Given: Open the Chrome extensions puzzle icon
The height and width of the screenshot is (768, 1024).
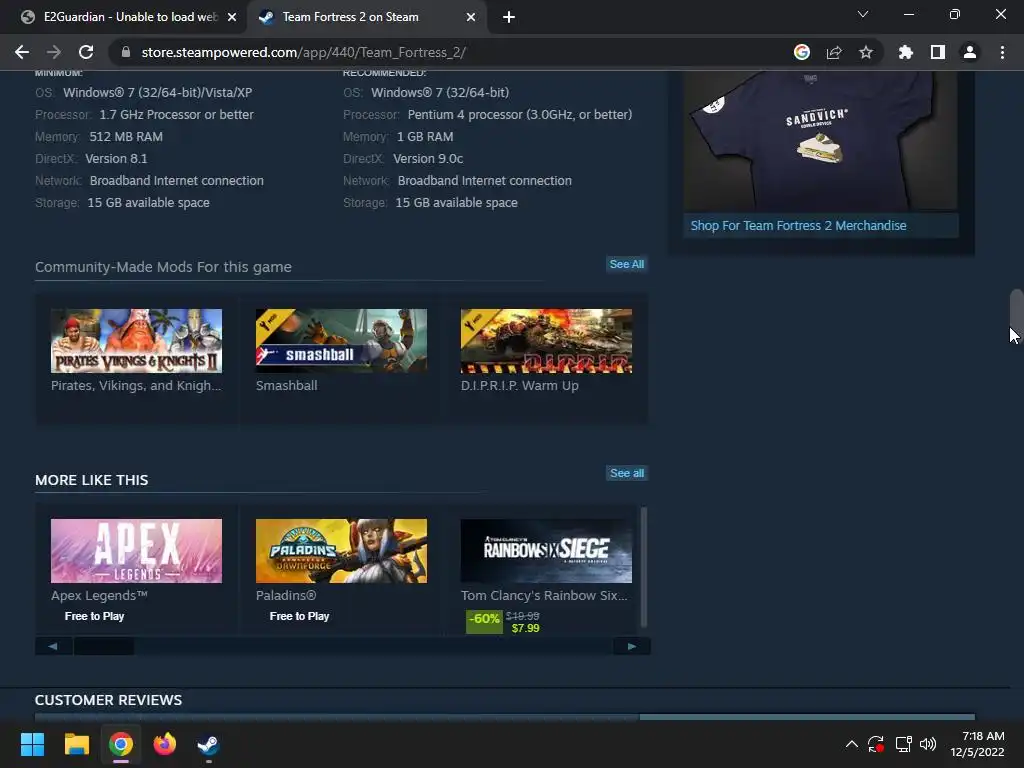Looking at the screenshot, I should click(905, 52).
